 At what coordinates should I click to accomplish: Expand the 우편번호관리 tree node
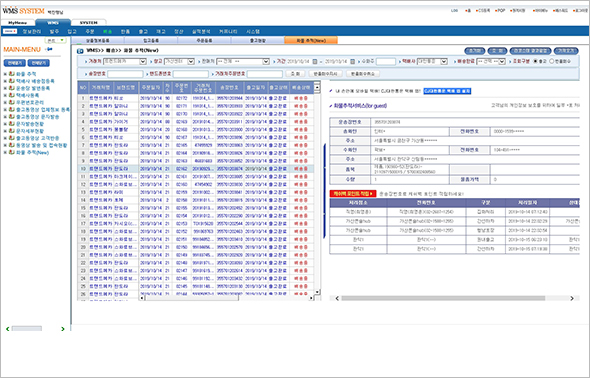5,102
